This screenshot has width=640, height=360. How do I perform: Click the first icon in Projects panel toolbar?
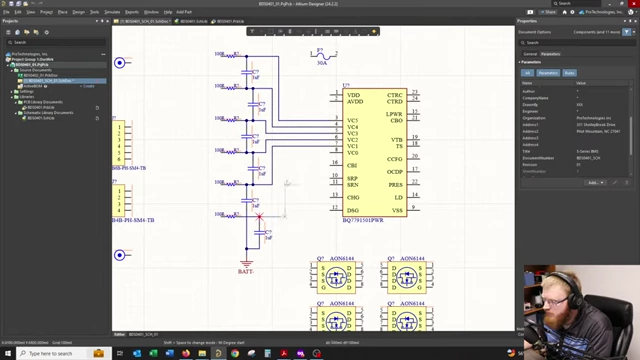8,32
